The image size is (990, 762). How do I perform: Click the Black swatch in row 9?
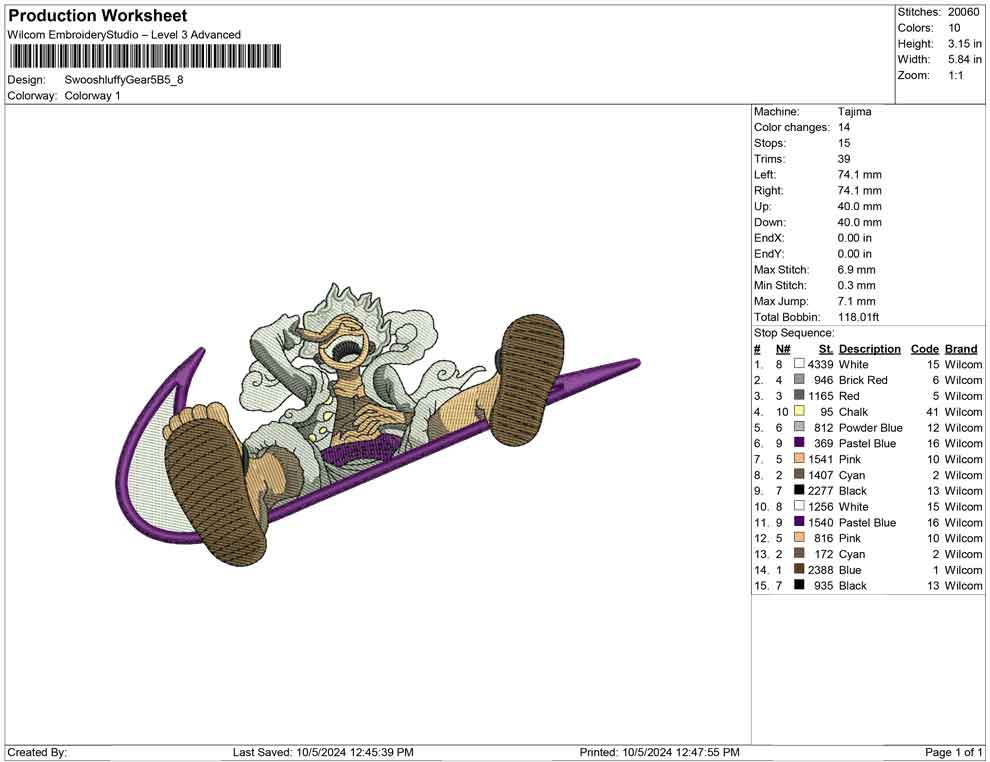click(x=799, y=490)
